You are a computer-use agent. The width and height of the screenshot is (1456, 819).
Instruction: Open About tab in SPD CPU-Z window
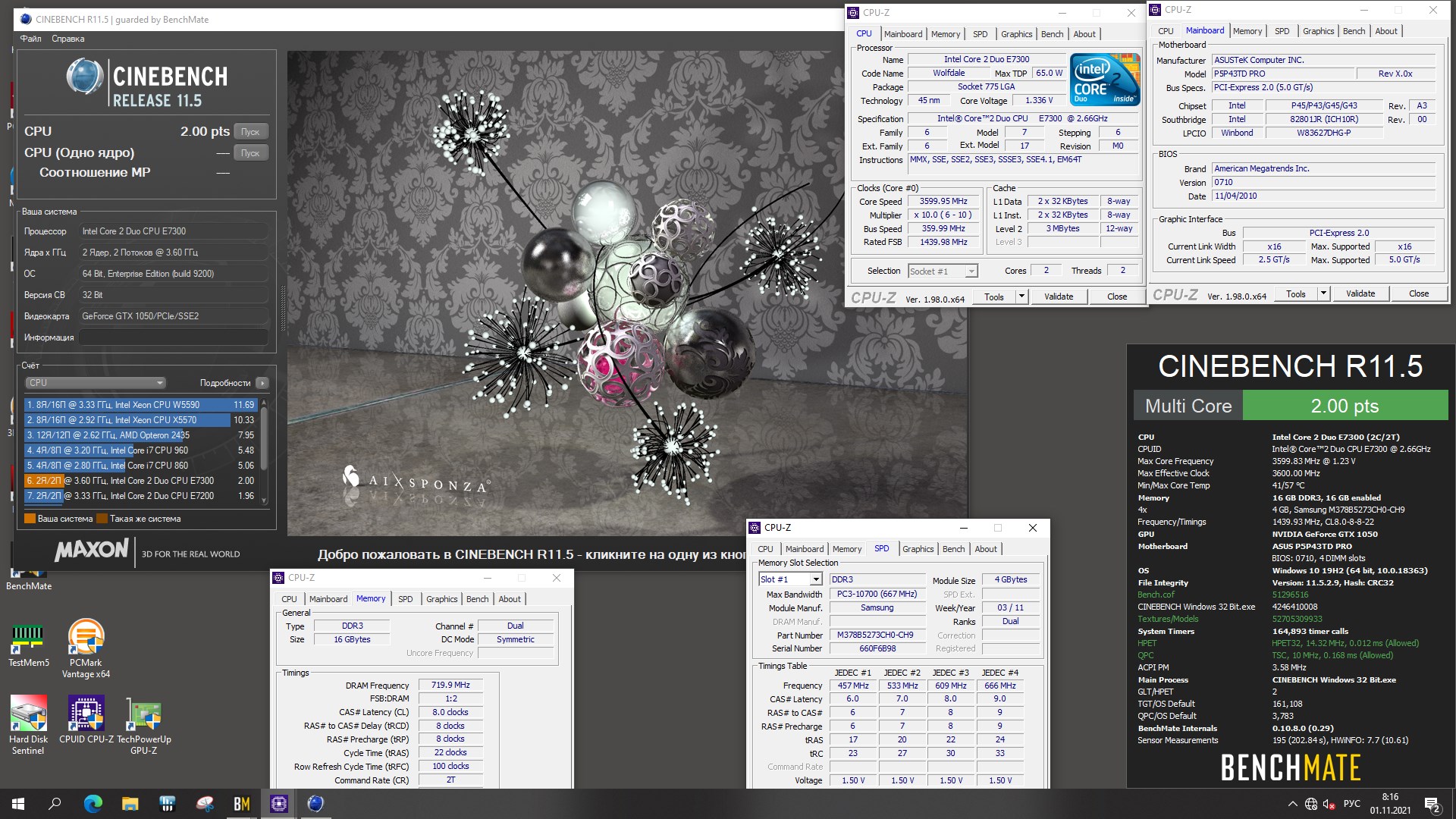coord(986,549)
